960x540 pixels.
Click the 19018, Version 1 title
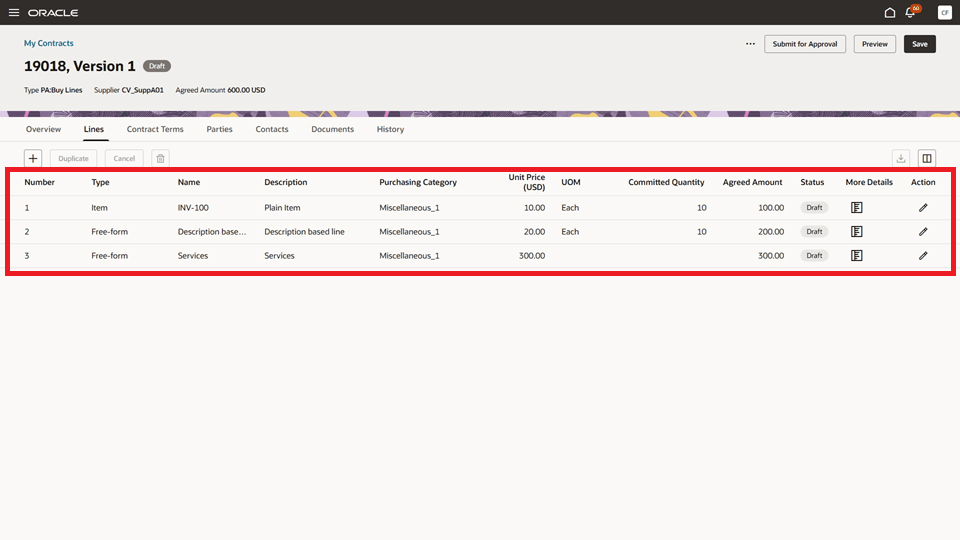coord(80,66)
